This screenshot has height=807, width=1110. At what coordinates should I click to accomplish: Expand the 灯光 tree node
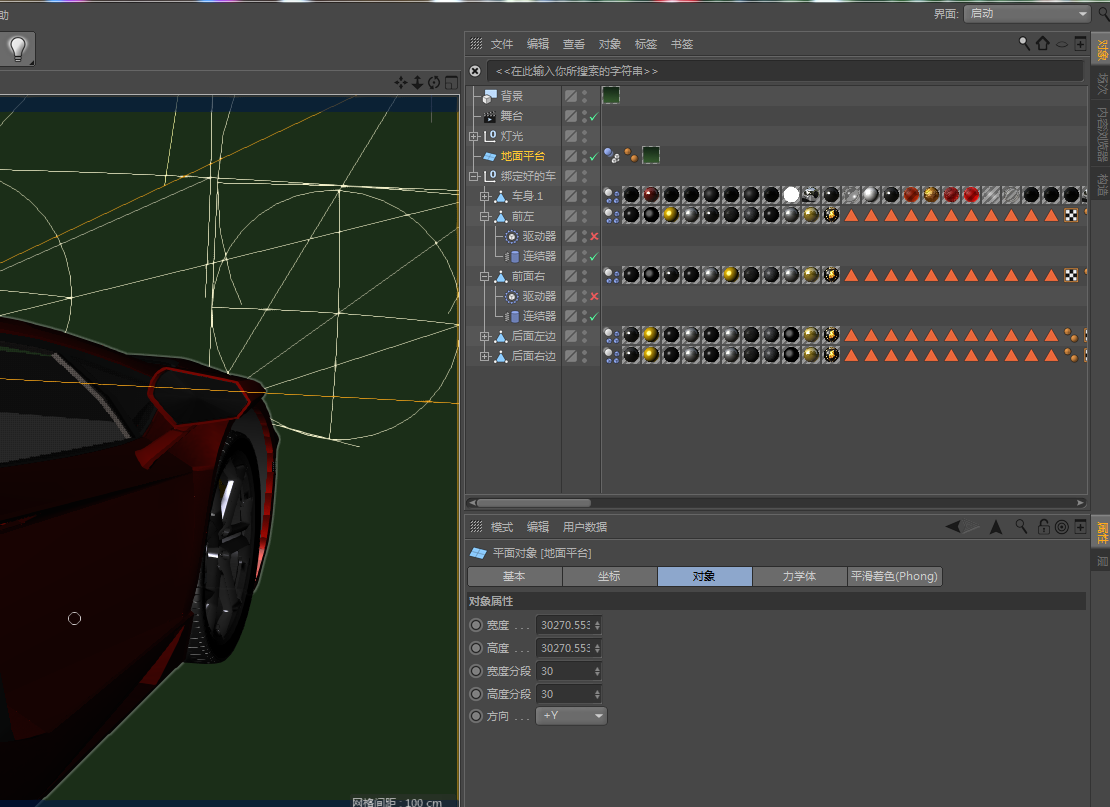pos(474,136)
